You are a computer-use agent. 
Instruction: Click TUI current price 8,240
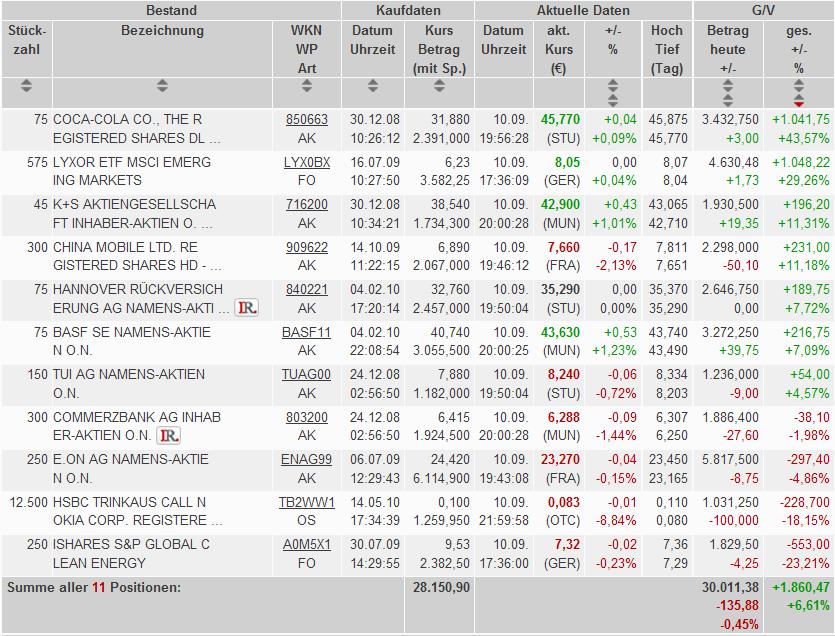click(x=563, y=374)
